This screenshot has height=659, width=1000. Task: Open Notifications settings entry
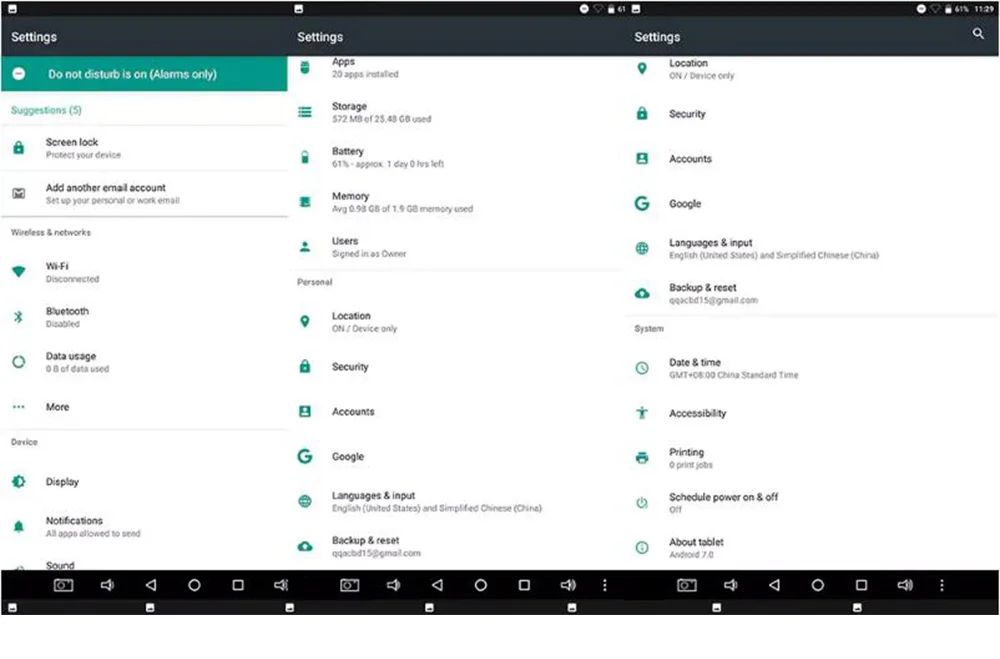(144, 526)
